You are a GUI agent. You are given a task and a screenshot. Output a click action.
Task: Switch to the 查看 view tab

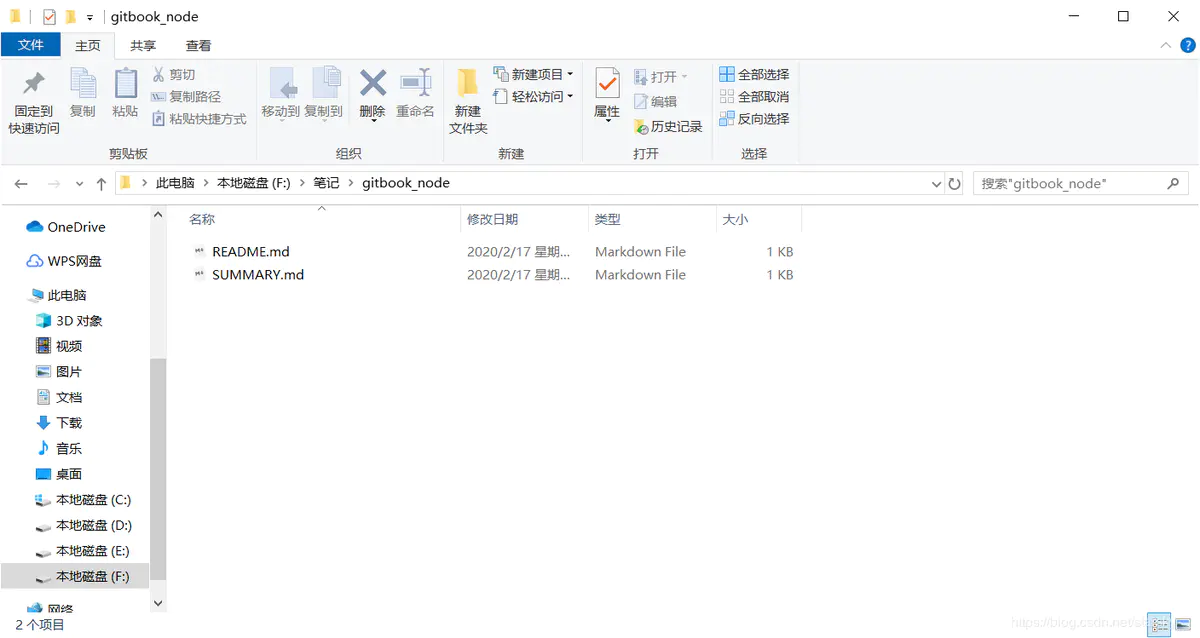coord(198,46)
